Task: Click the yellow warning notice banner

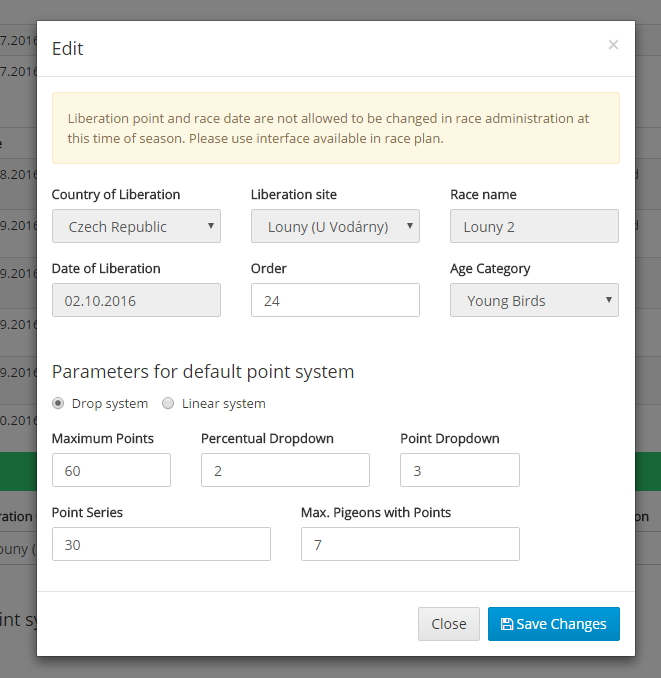Action: [335, 128]
